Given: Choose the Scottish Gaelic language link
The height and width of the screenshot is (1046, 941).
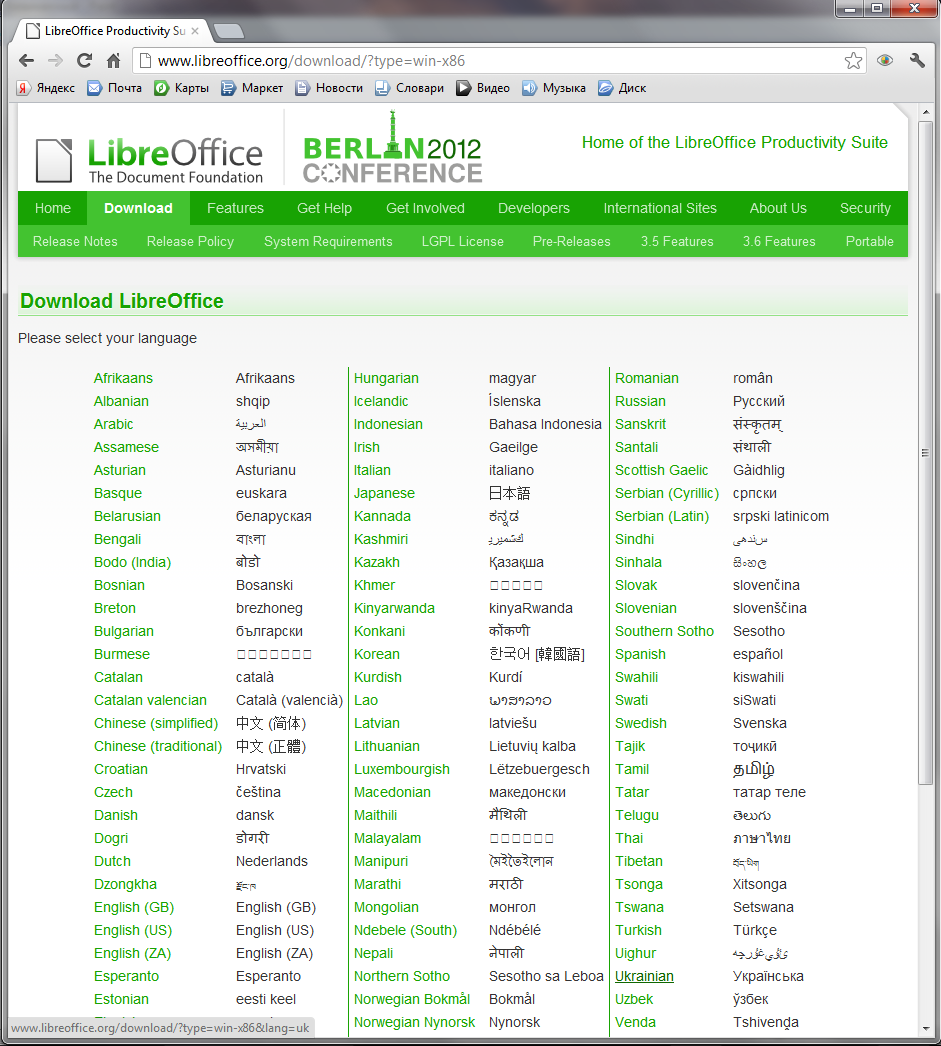Looking at the screenshot, I should (x=662, y=470).
